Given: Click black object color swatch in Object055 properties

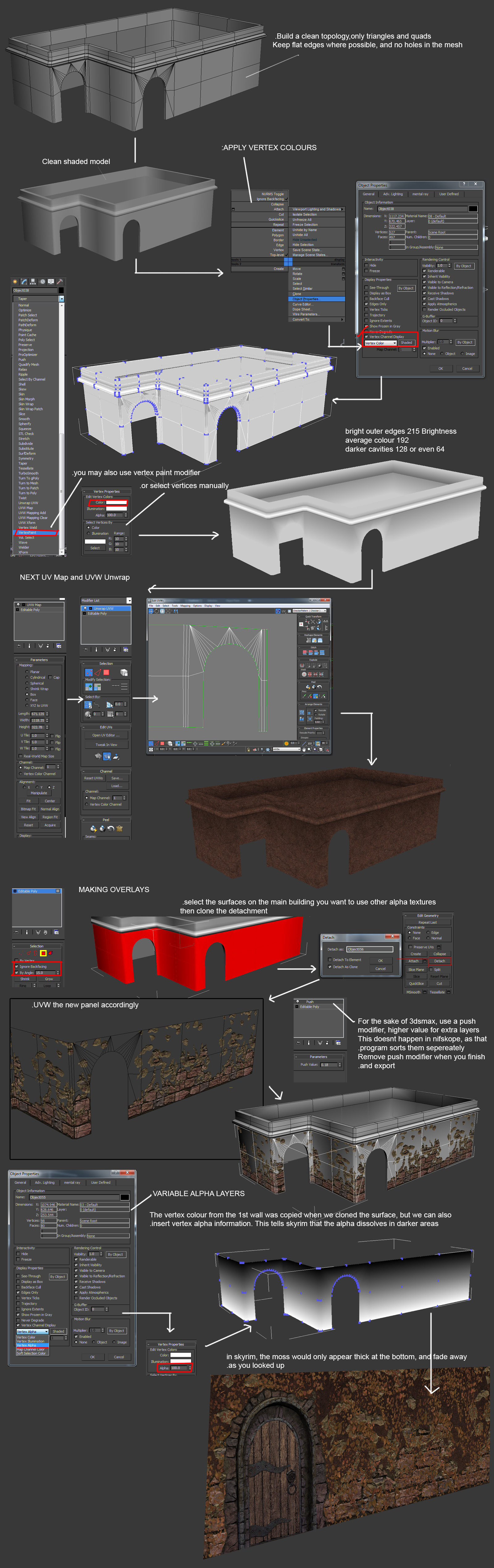Looking at the screenshot, I should click(x=125, y=1197).
